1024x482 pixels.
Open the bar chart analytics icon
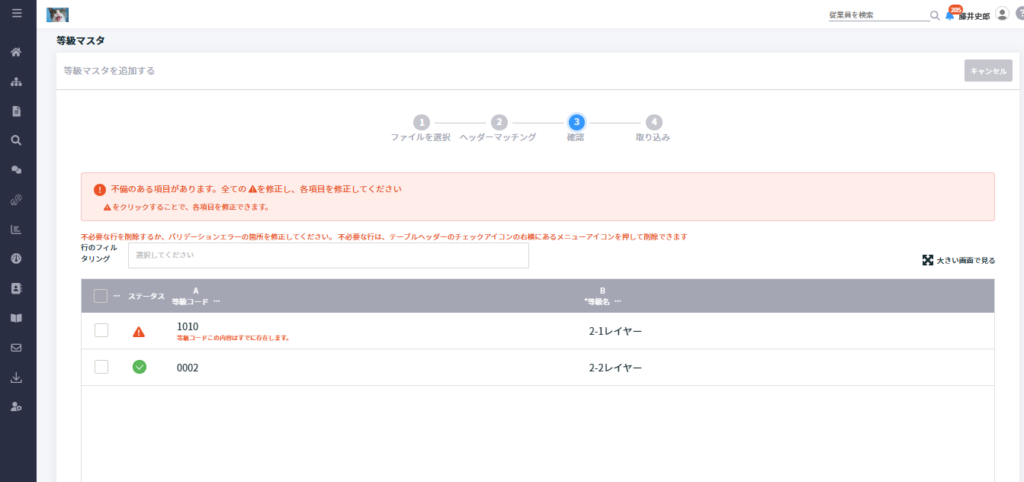pyautogui.click(x=17, y=229)
